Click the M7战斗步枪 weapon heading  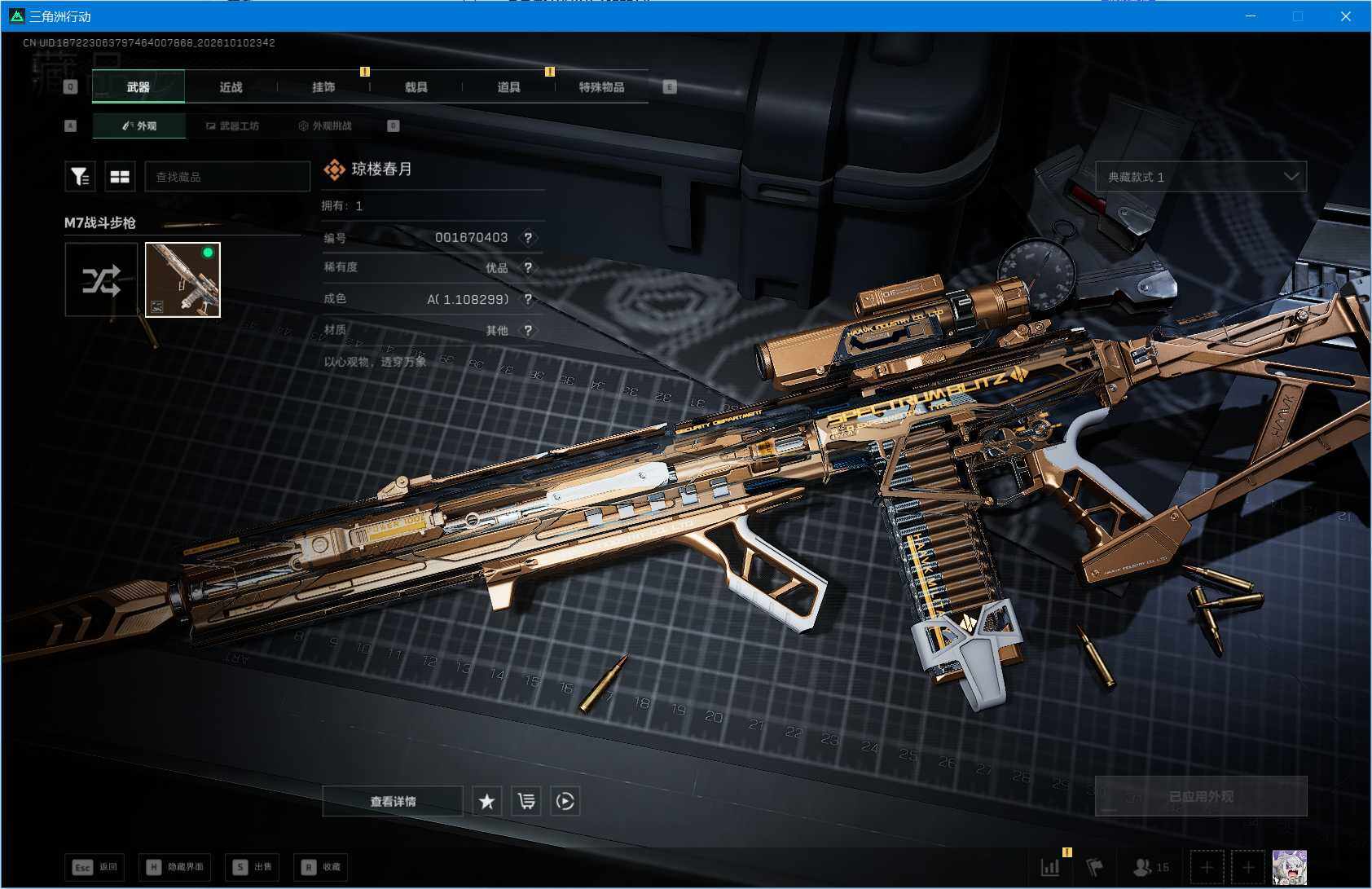click(x=100, y=222)
